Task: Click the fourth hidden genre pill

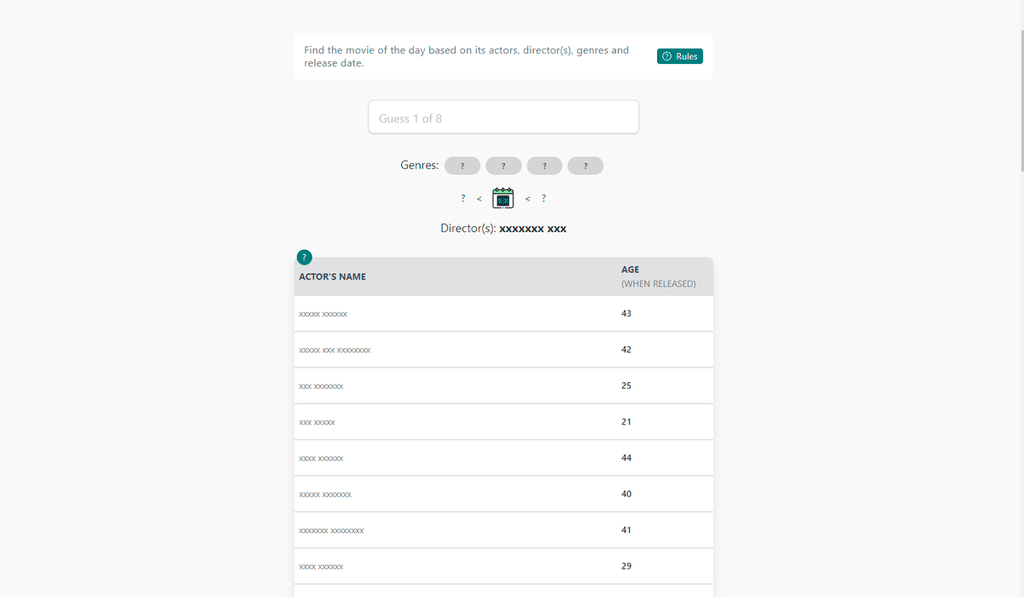Action: tap(585, 166)
